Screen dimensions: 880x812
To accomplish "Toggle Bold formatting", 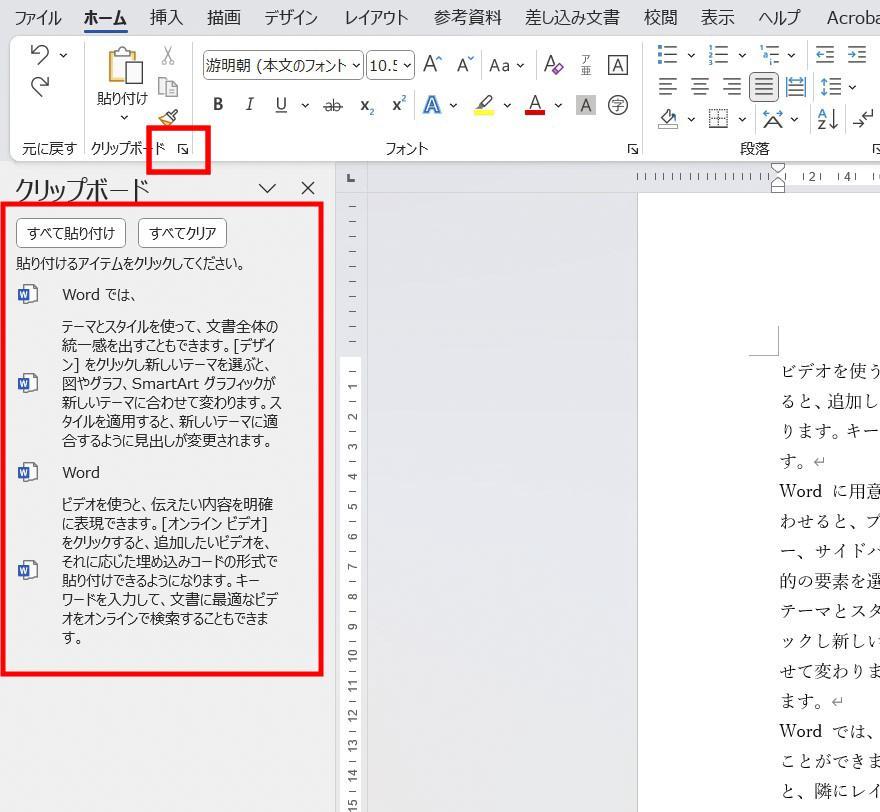I will pos(218,104).
